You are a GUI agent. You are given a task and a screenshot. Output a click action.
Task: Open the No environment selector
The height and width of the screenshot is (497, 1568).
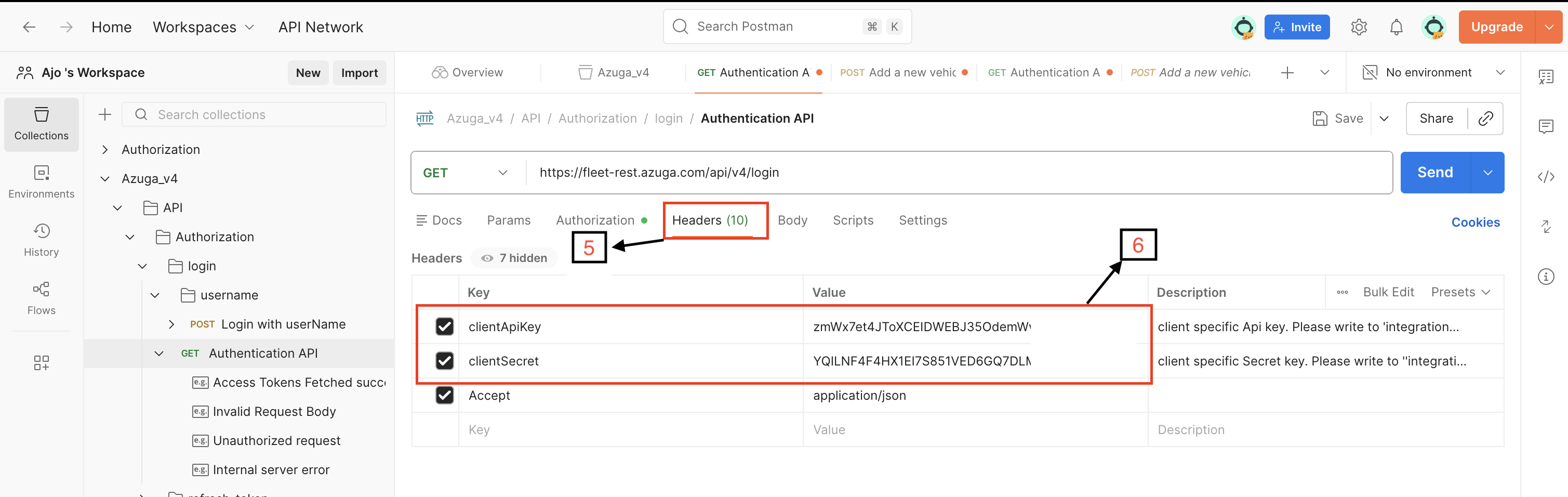click(1433, 72)
